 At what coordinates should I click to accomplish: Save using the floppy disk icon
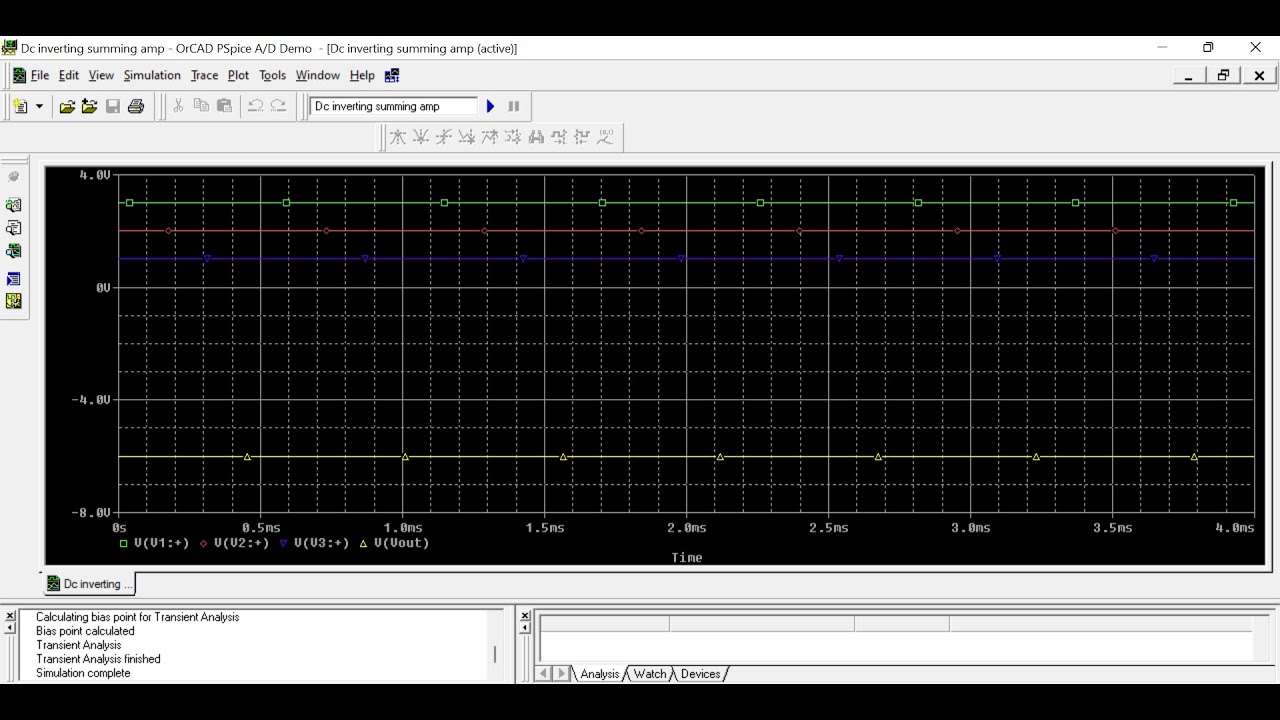(113, 106)
